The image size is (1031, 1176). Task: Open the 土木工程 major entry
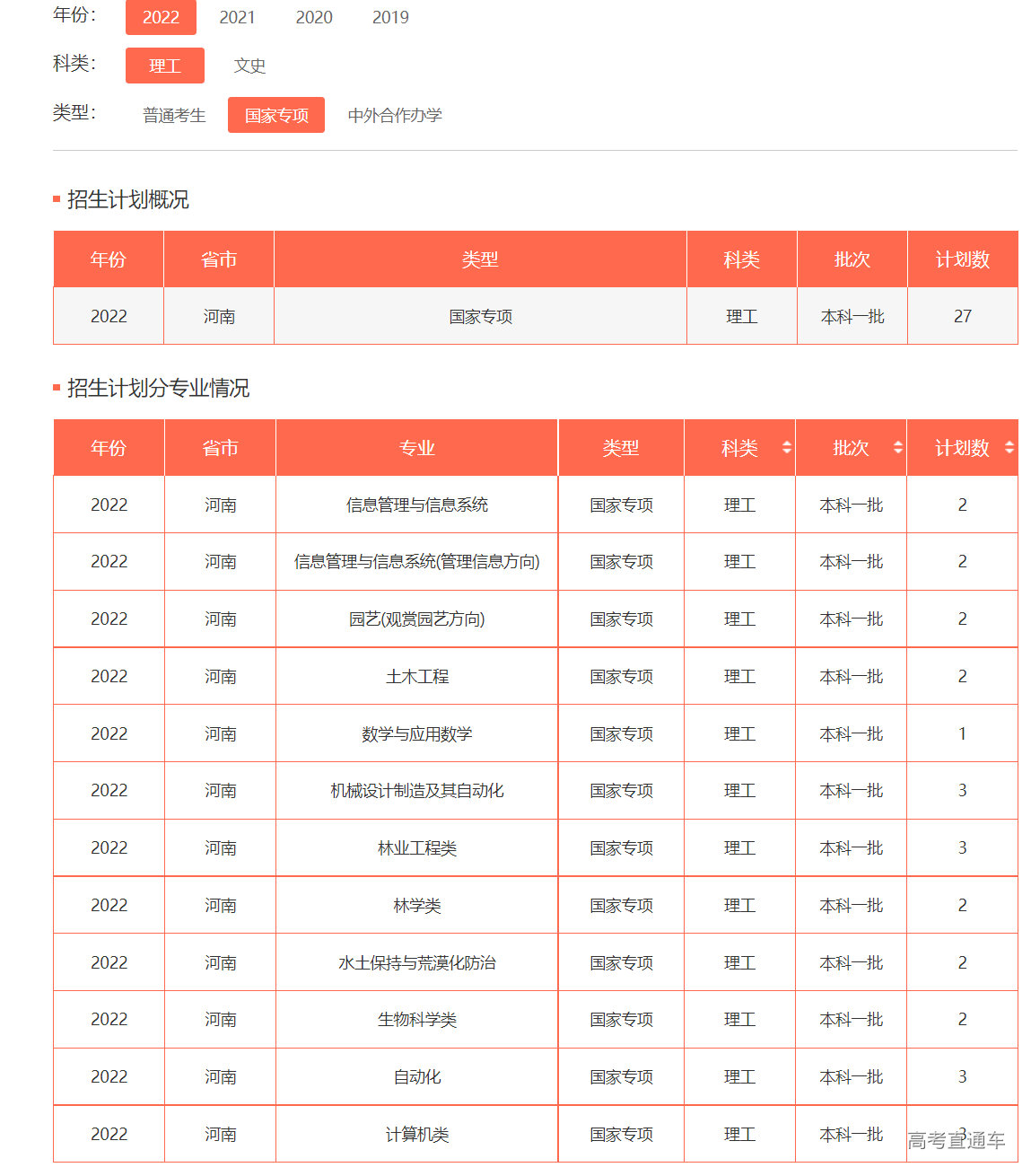pos(416,676)
